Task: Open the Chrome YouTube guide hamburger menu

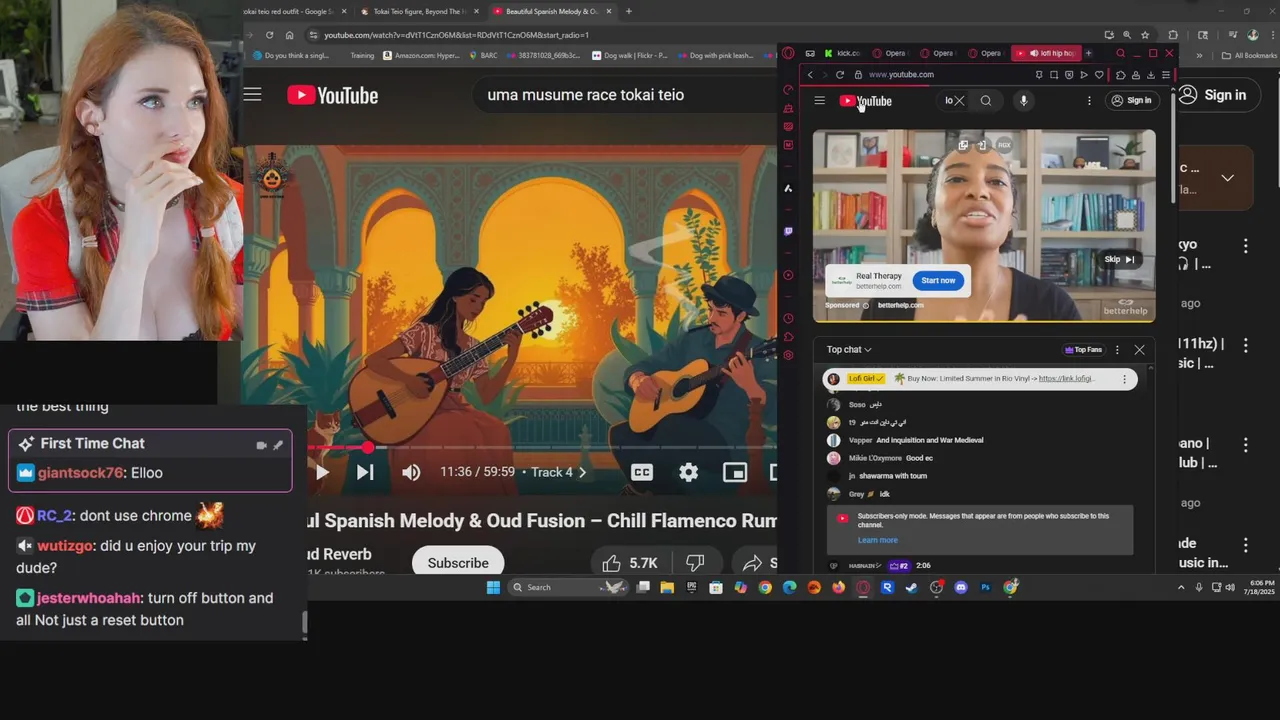Action: click(252, 94)
